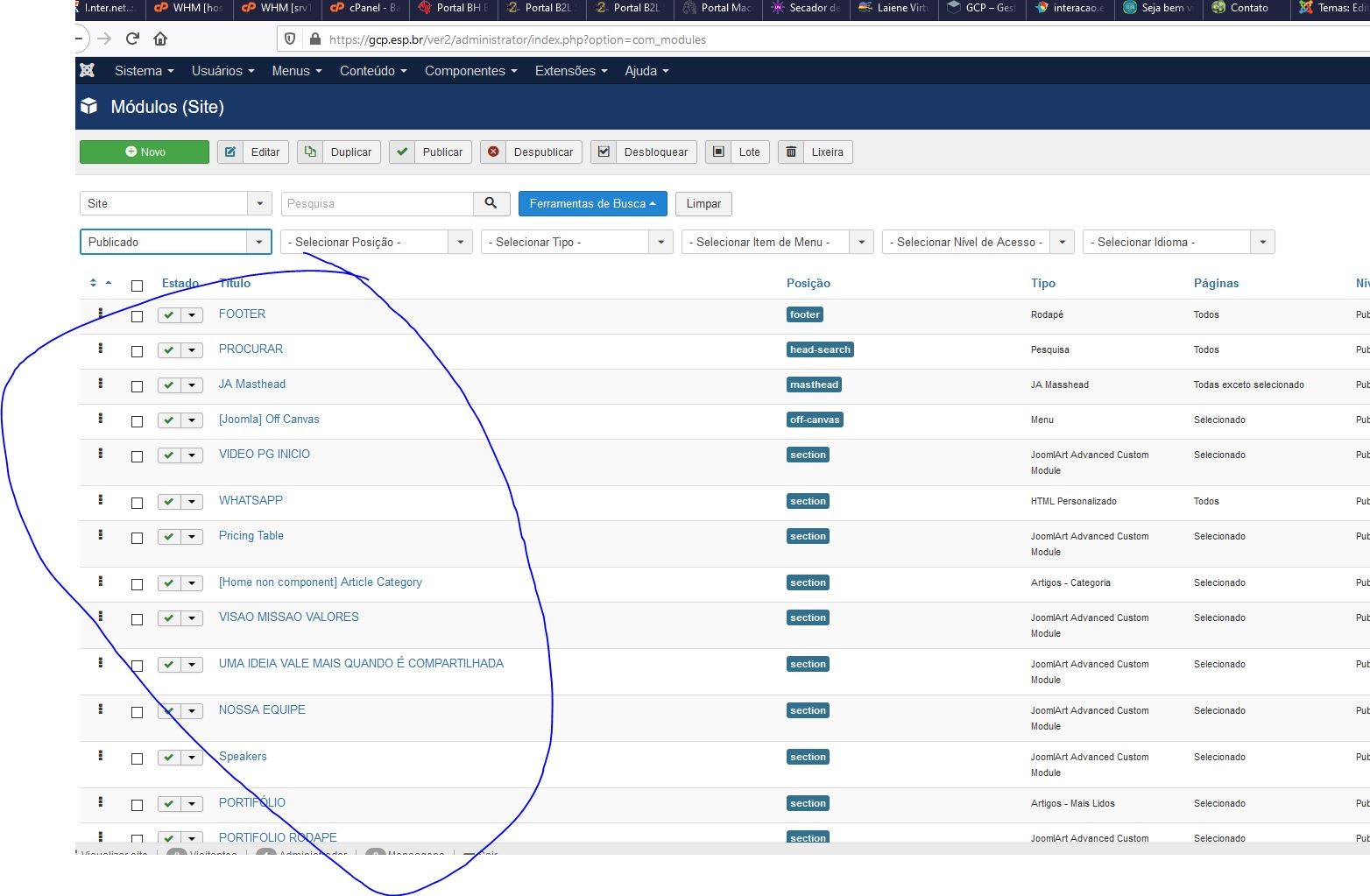This screenshot has width=1370, height=896.
Task: Click the Despublicar red X icon
Action: (x=494, y=152)
